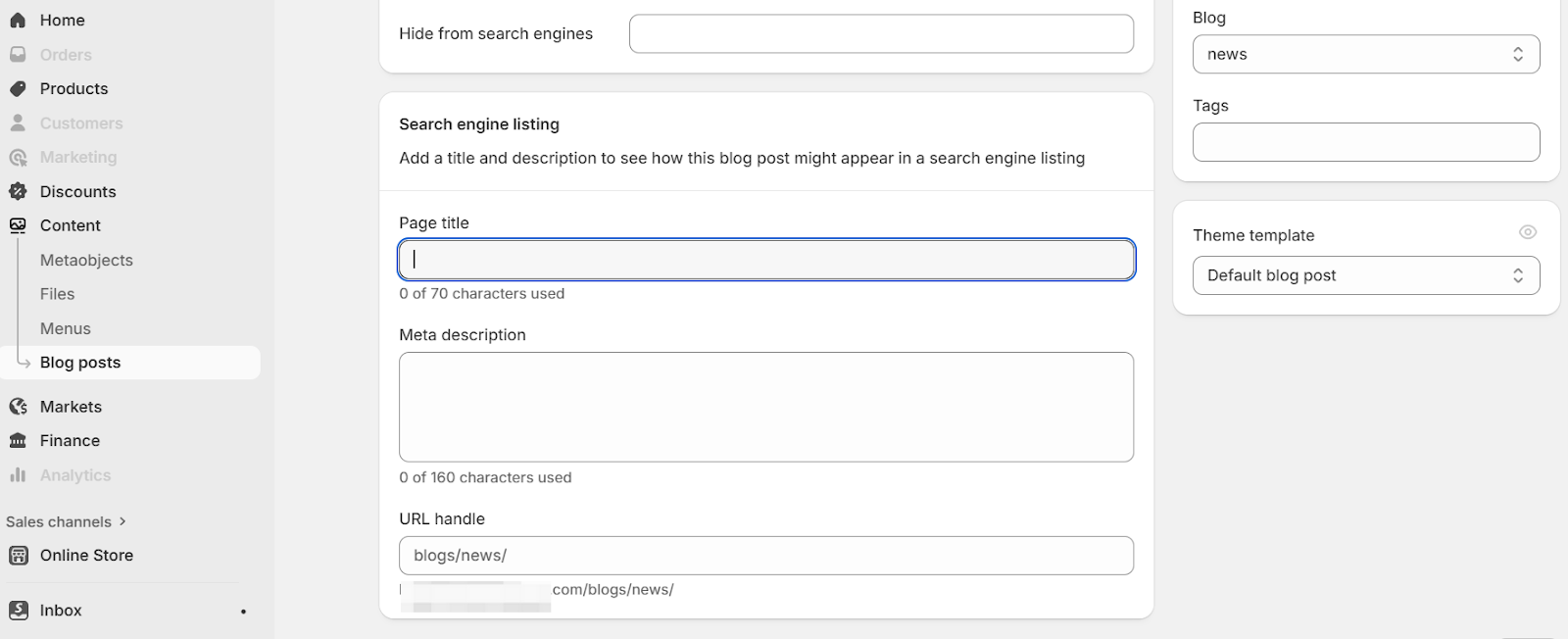Click into the Meta description text area
Screen dimensions: 1568x639
click(765, 407)
